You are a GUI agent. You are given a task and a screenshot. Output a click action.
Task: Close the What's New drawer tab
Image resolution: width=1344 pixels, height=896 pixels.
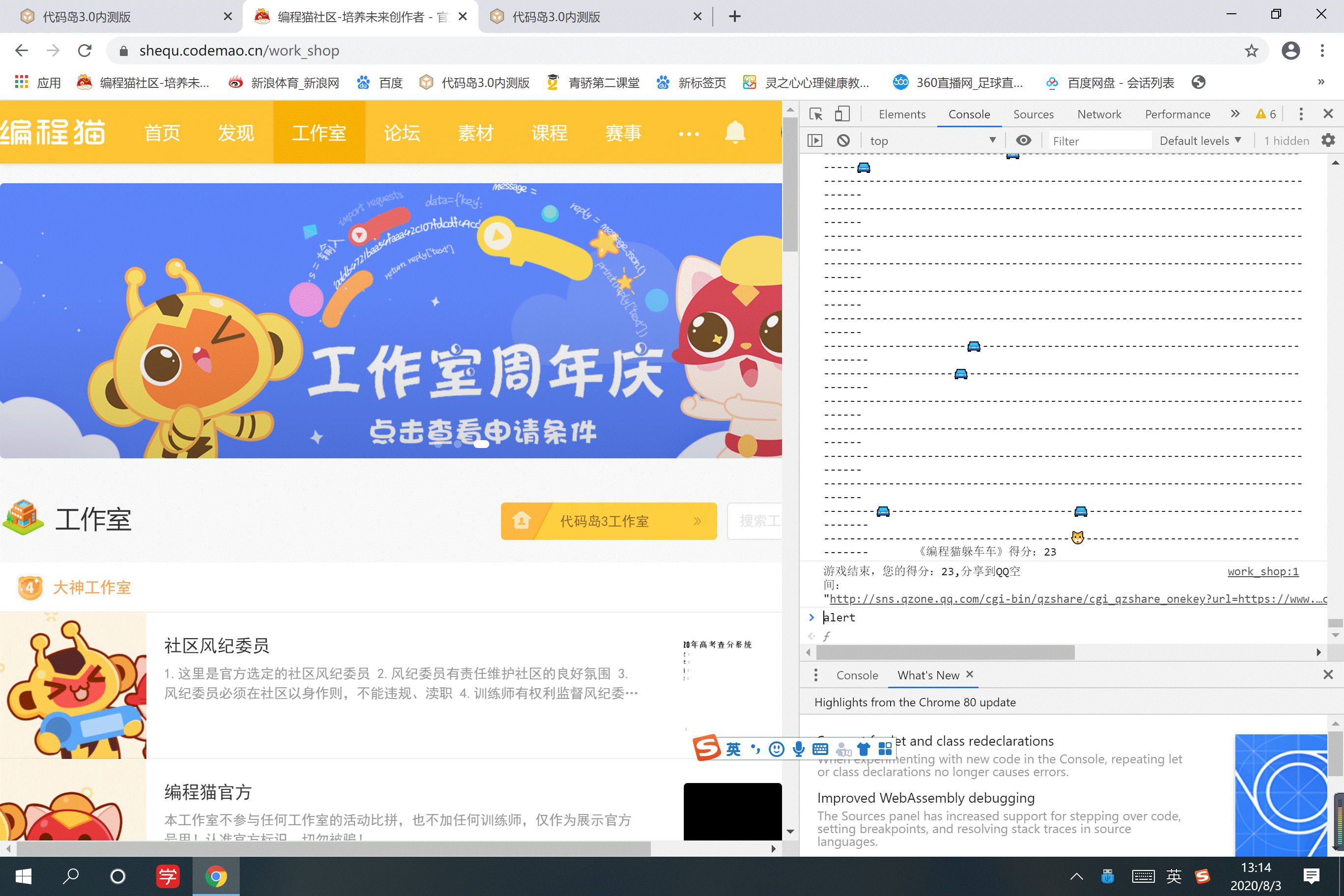pyautogui.click(x=970, y=675)
